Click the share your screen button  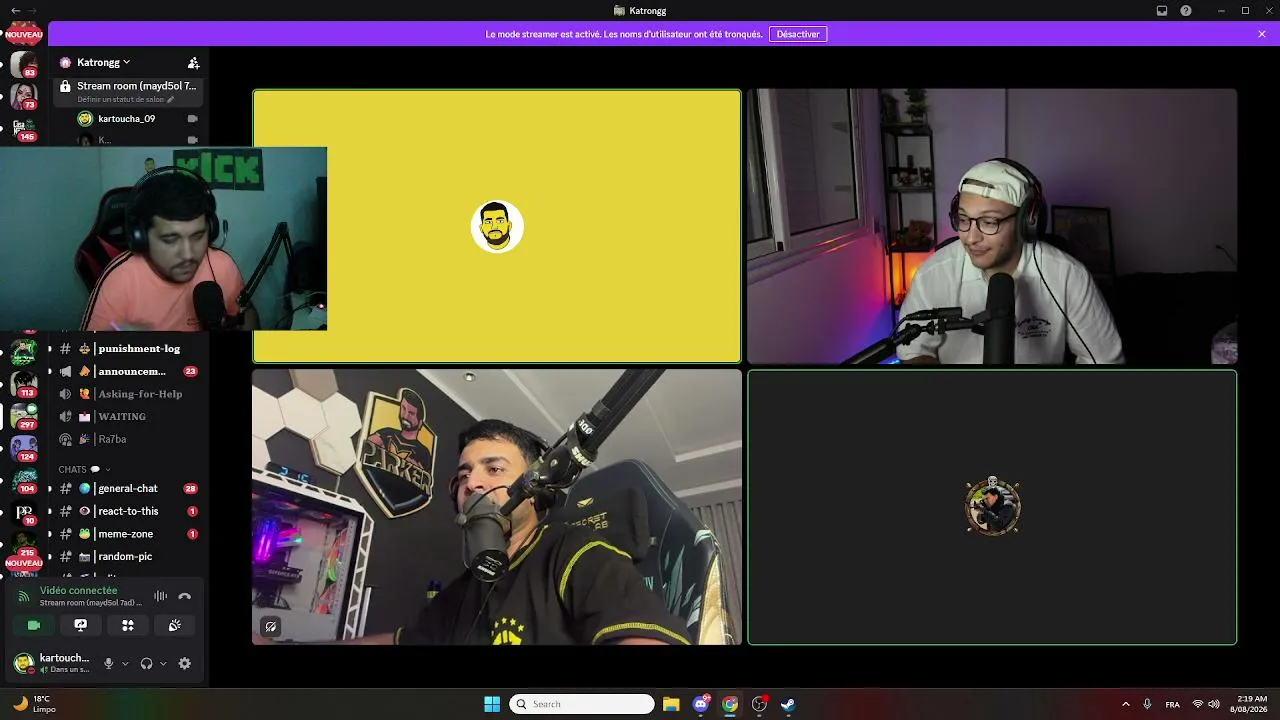tap(81, 625)
